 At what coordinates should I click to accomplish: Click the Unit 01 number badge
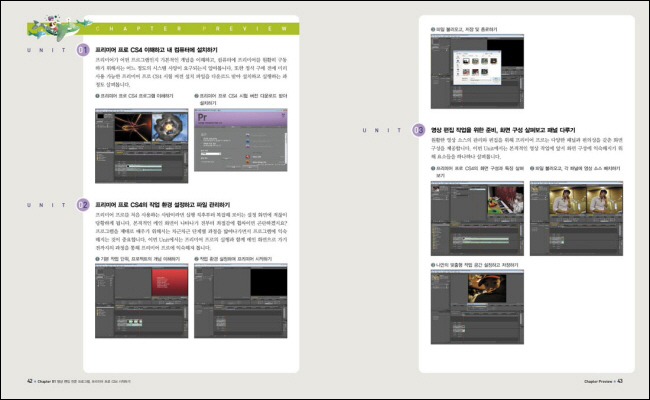click(x=83, y=48)
